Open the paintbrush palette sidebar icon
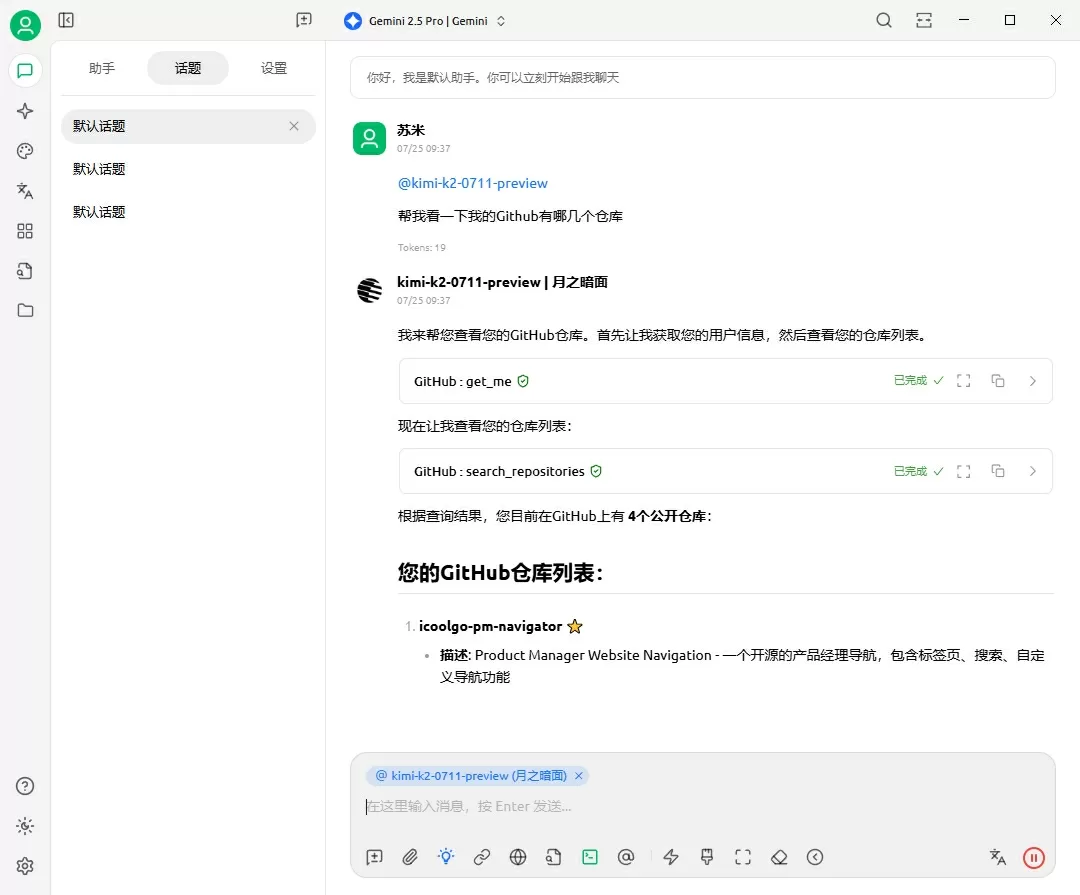Screen dimensions: 1080x895 click(25, 151)
